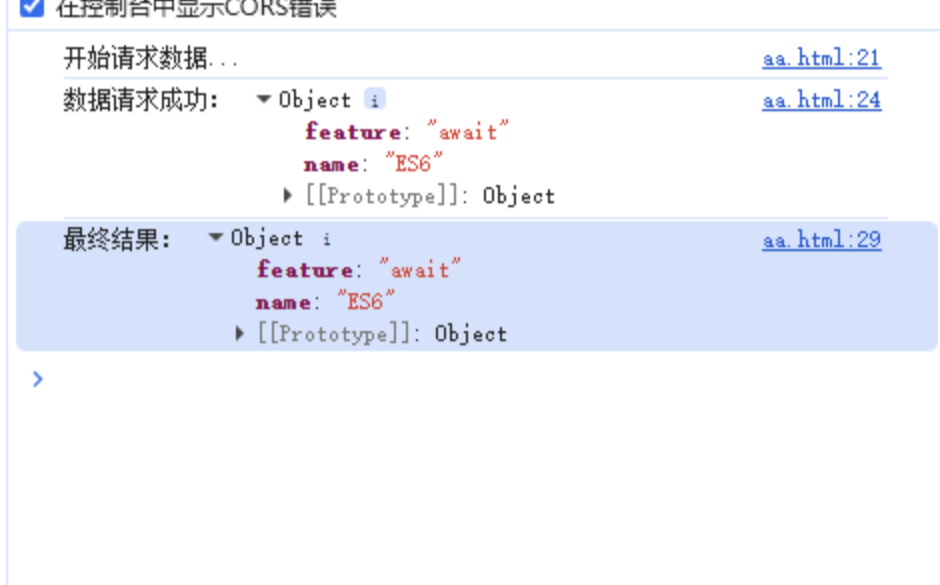Viewport: 940px width, 585px height.
Task: Focus the console input line
Action: pos(480,379)
